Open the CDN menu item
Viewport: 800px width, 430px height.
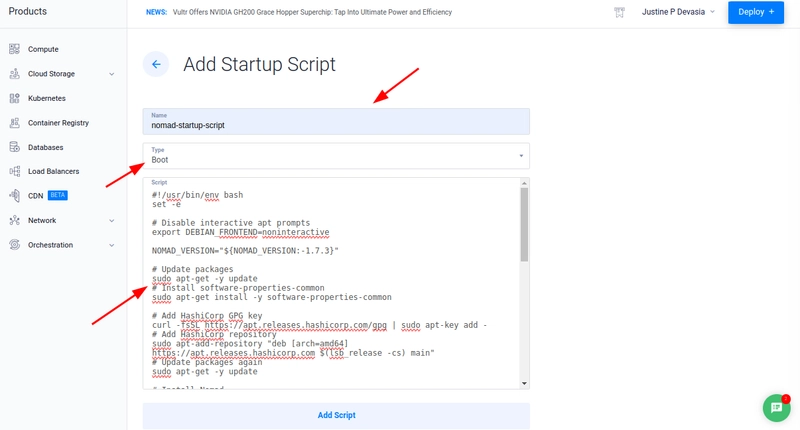[x=35, y=195]
